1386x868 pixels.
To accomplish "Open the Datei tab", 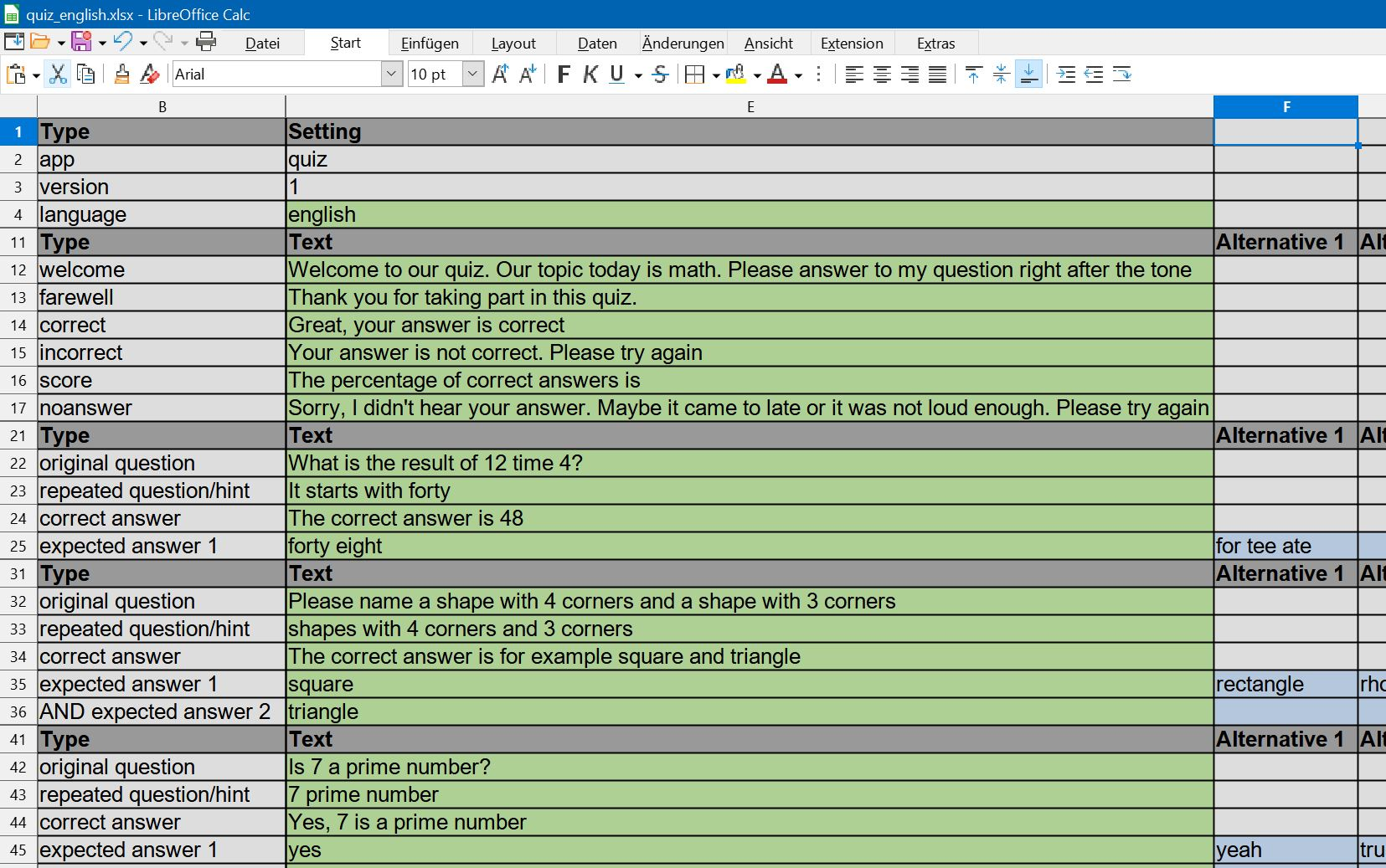I will click(x=262, y=44).
